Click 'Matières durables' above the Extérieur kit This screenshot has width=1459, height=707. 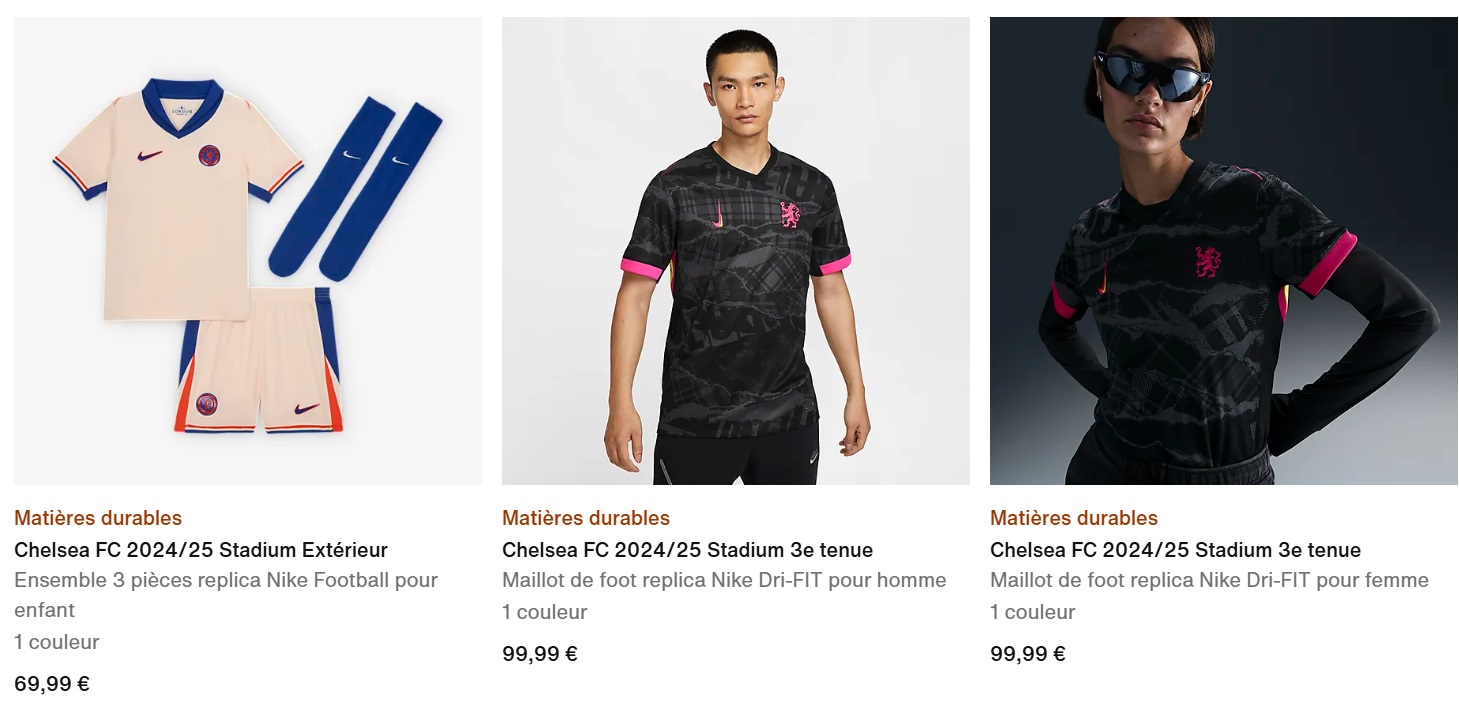98,518
